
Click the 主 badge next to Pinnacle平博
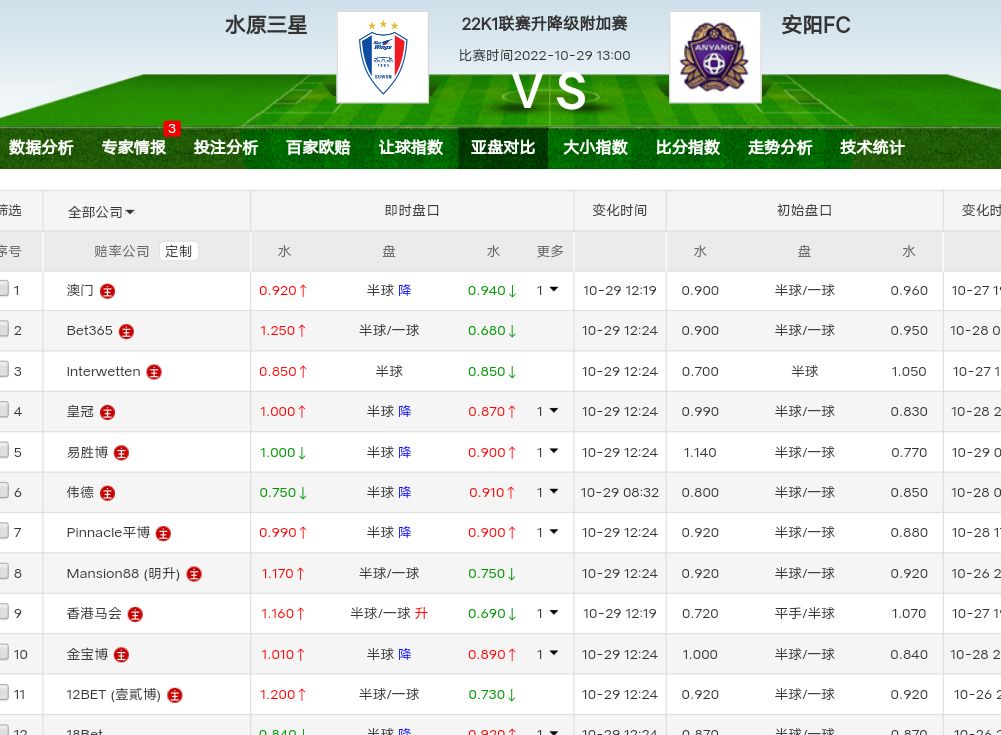click(x=164, y=533)
